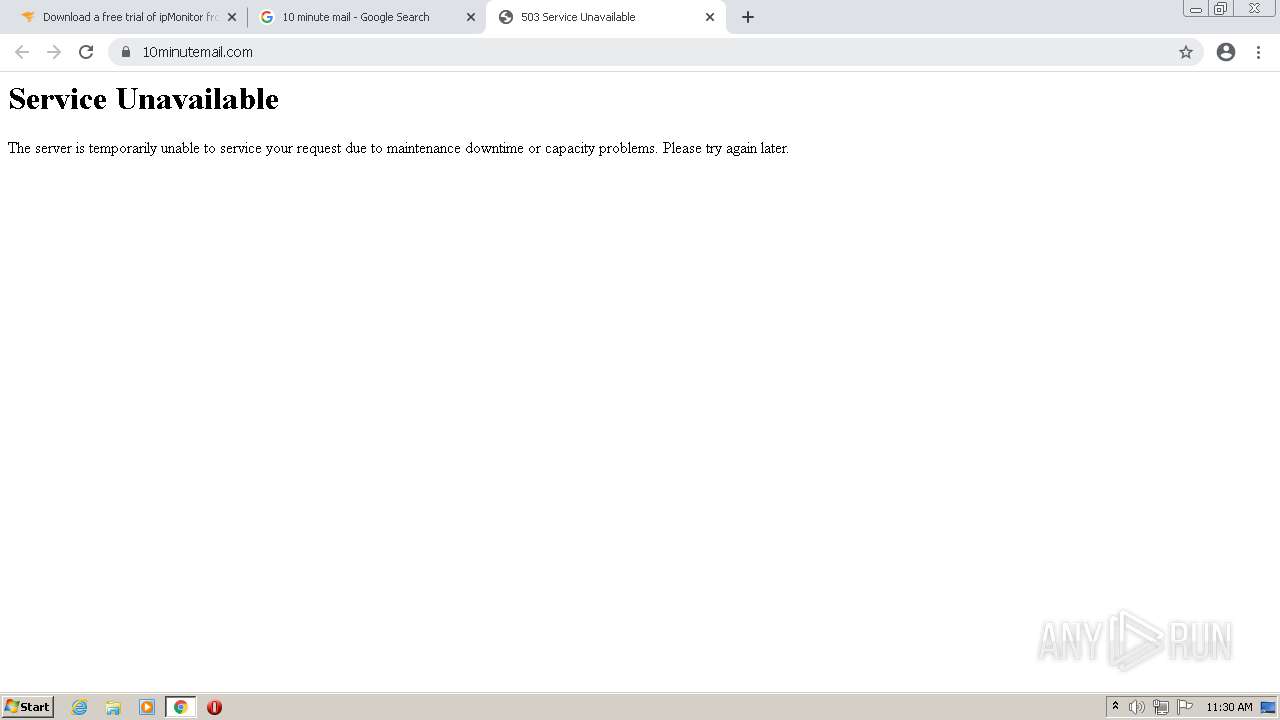Restore down the Chrome window
The width and height of the screenshot is (1280, 720).
pos(1221,9)
